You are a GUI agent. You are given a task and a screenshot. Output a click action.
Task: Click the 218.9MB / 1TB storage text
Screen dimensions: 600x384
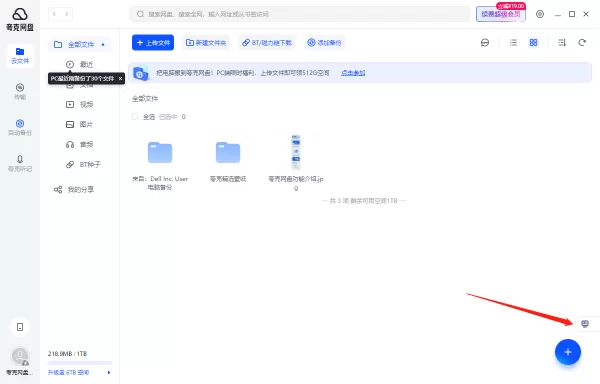67,353
